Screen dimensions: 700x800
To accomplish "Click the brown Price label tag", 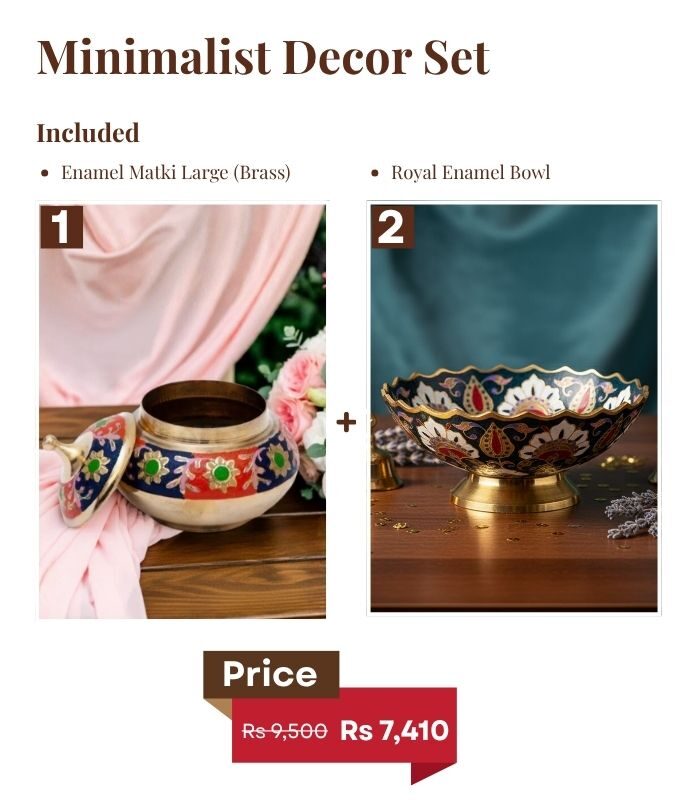I will tap(271, 674).
